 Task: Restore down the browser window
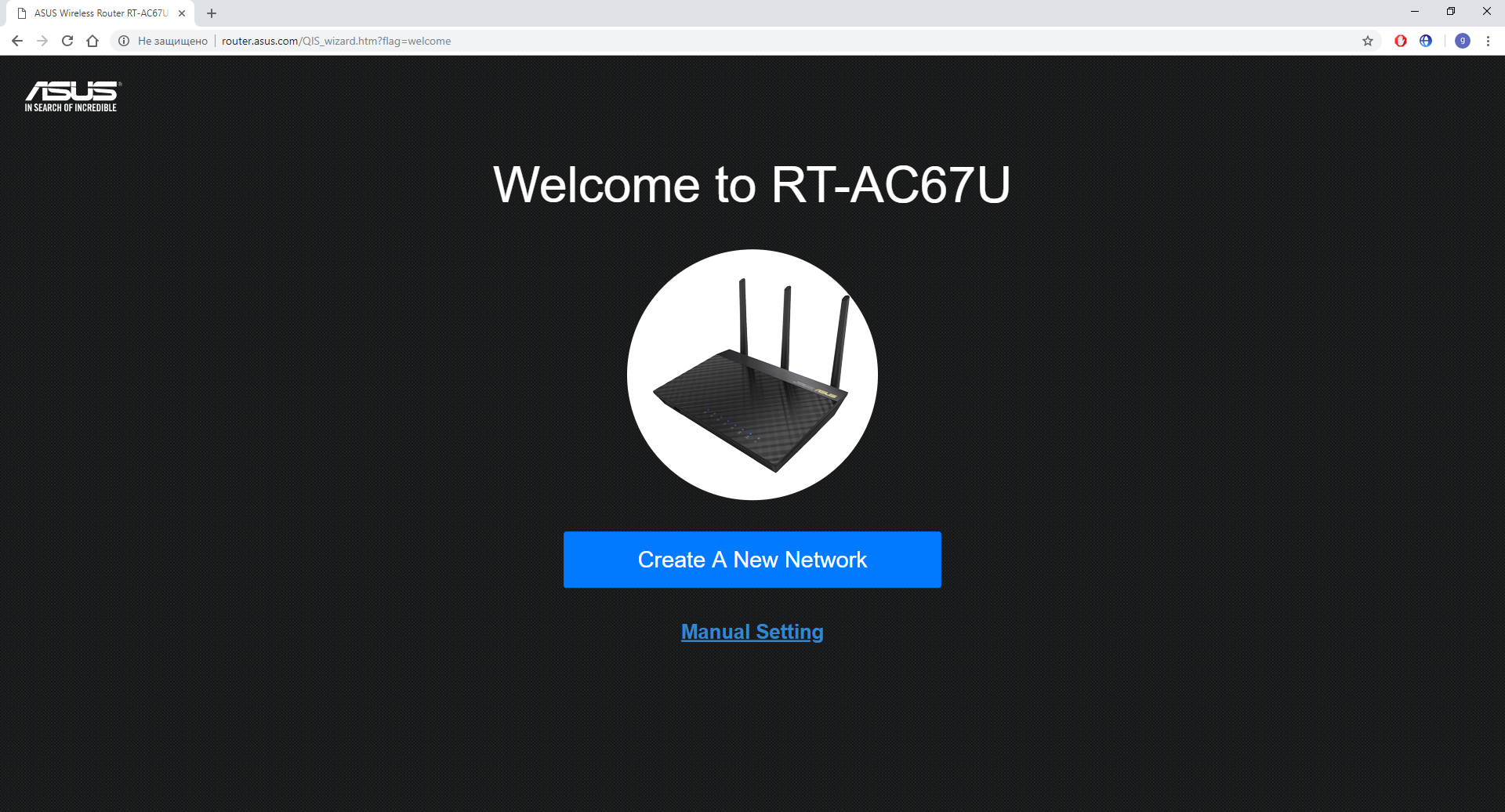point(1451,12)
